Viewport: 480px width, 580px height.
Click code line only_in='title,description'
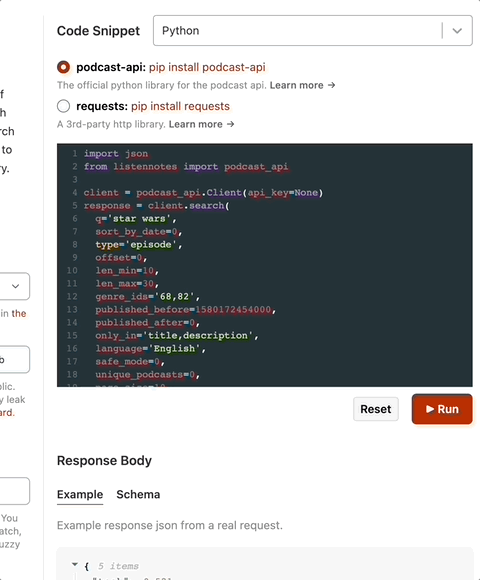coord(177,335)
